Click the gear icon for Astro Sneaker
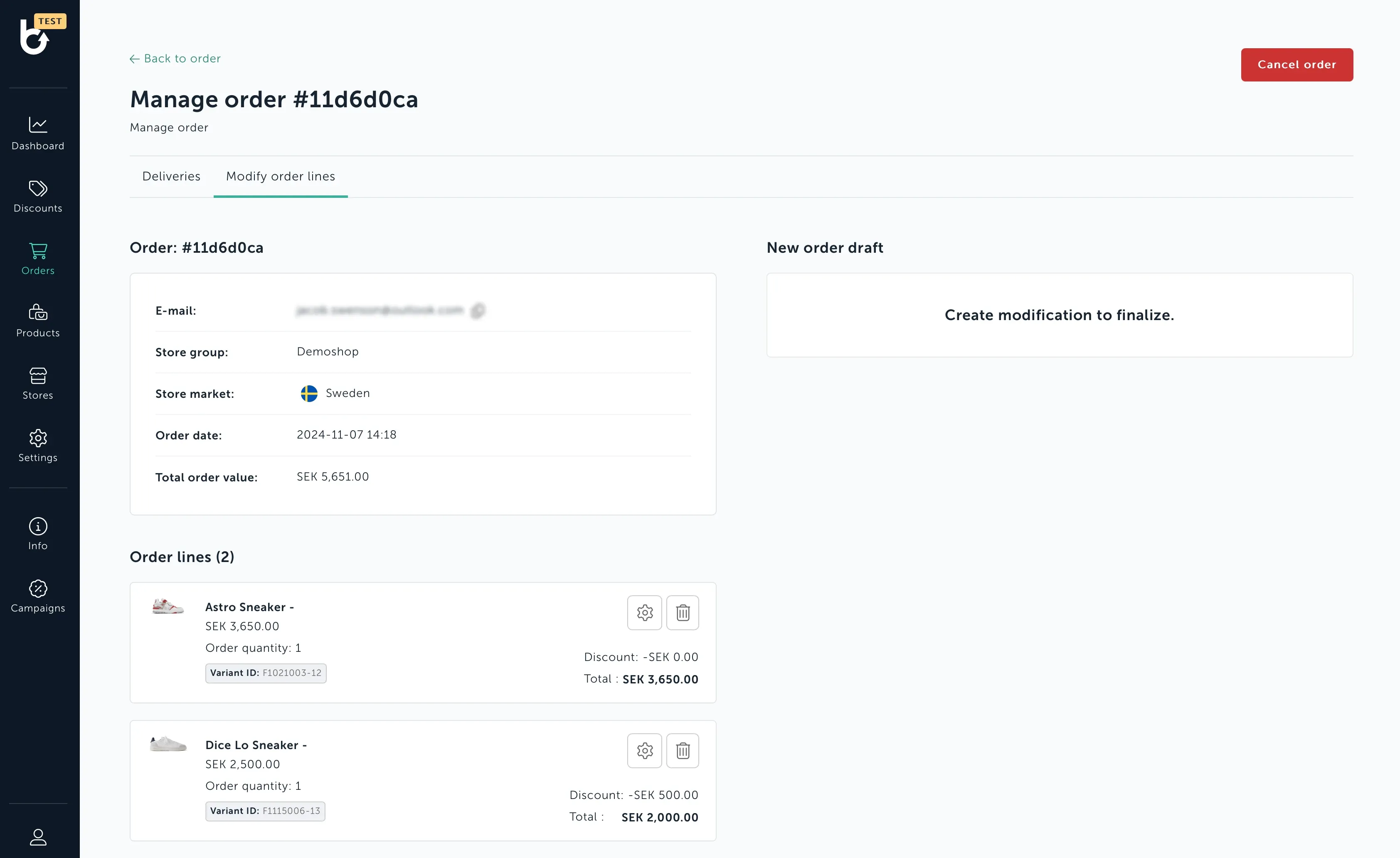This screenshot has height=858, width=1400. pyautogui.click(x=644, y=613)
